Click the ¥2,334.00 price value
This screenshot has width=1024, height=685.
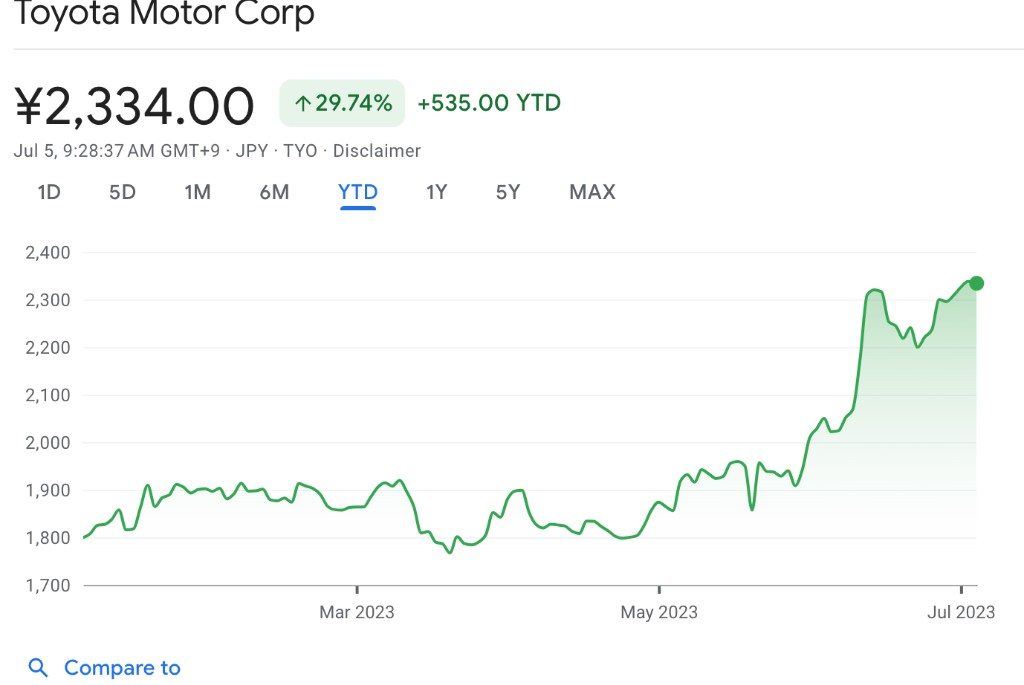point(135,106)
